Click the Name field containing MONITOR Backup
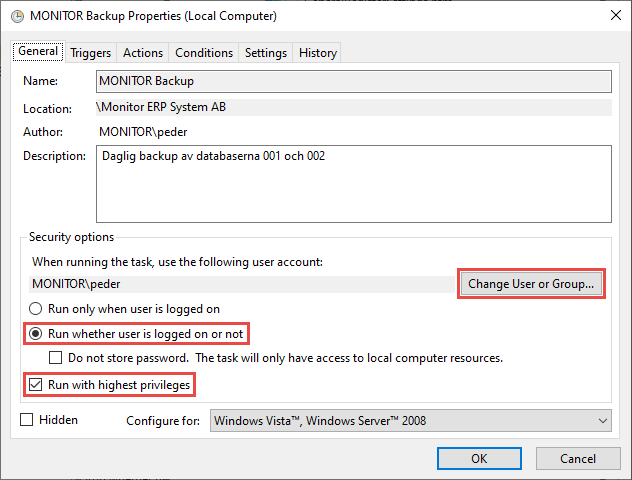The image size is (632, 480). (x=353, y=81)
